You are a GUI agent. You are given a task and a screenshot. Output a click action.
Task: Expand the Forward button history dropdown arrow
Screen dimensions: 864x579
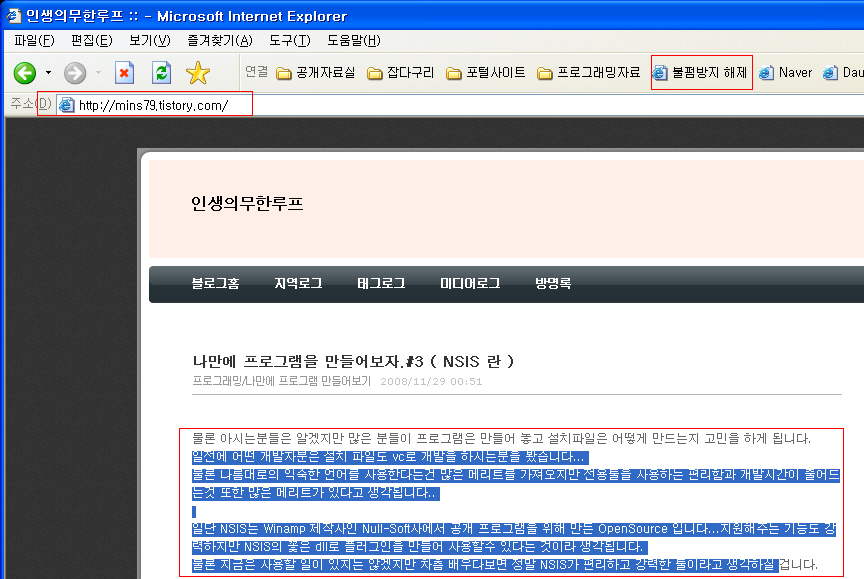coord(99,73)
